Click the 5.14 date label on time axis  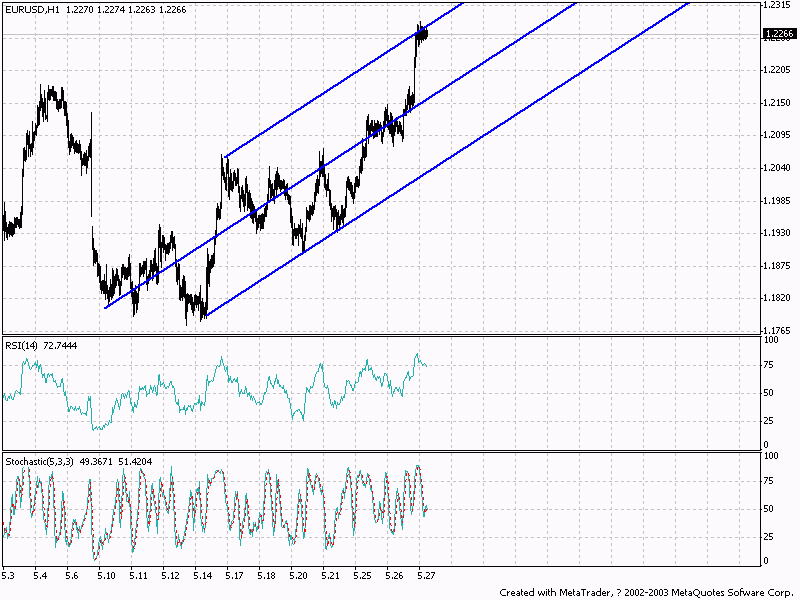203,576
